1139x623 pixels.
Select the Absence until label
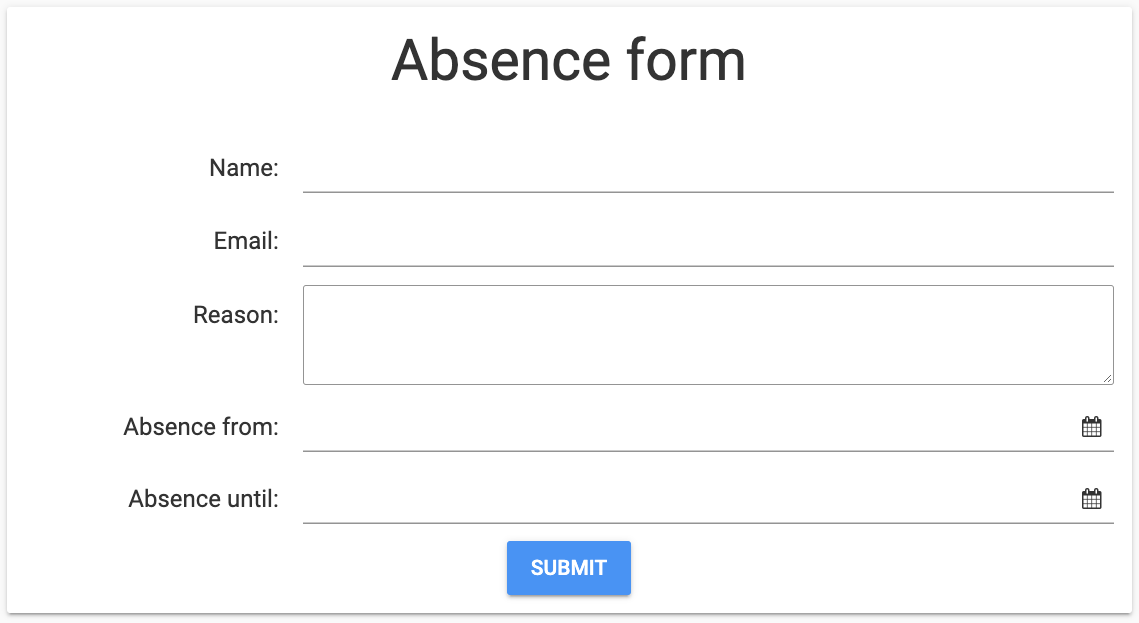202,498
